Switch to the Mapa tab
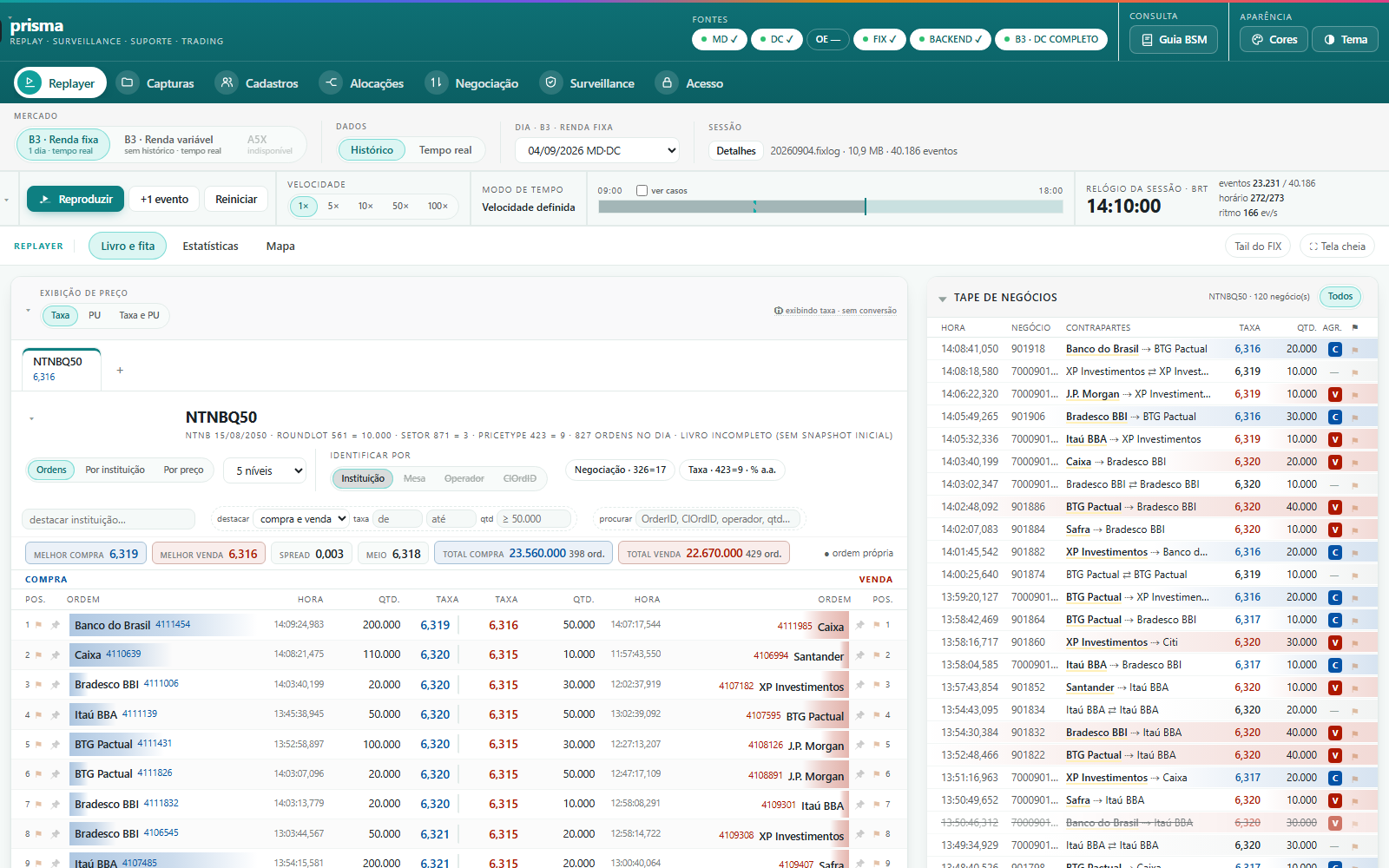This screenshot has height=868, width=1389. pyautogui.click(x=280, y=247)
